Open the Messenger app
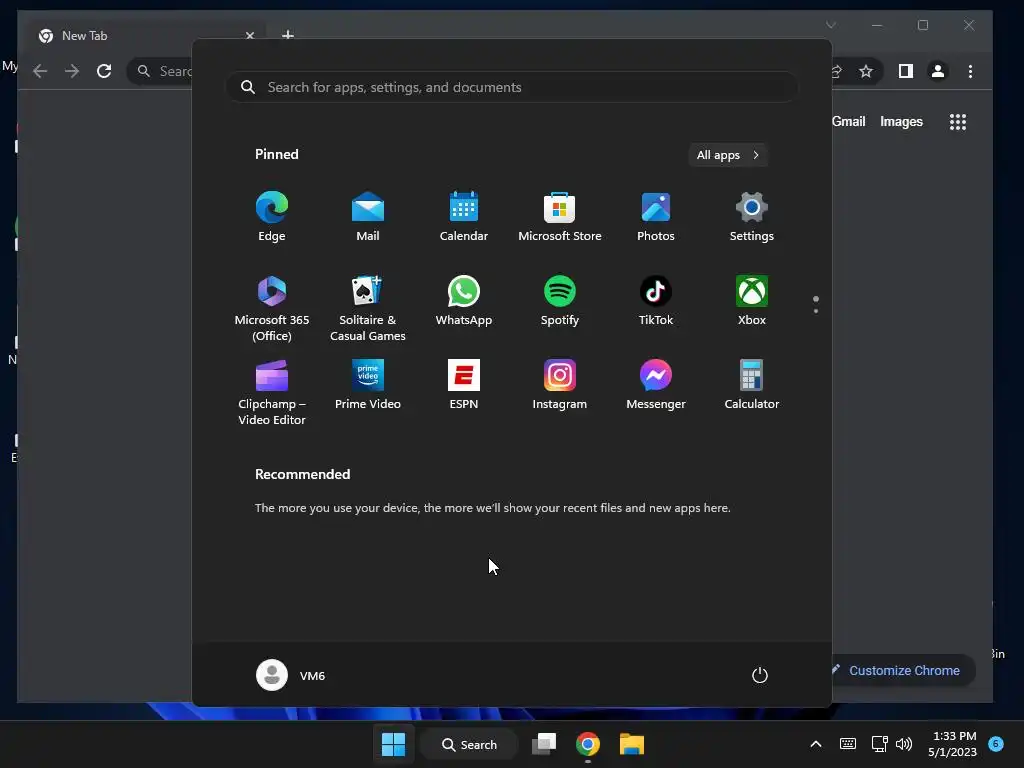Viewport: 1024px width, 768px height. [656, 385]
